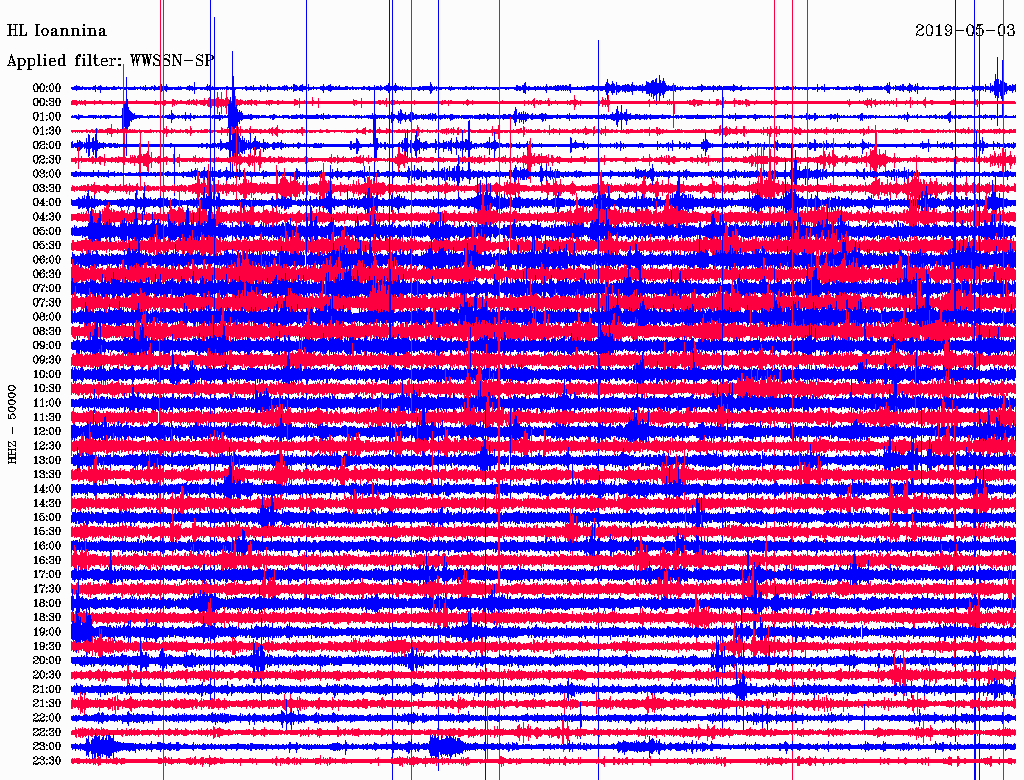Select the 10:30 time label
The height and width of the screenshot is (780, 1024).
click(x=47, y=389)
